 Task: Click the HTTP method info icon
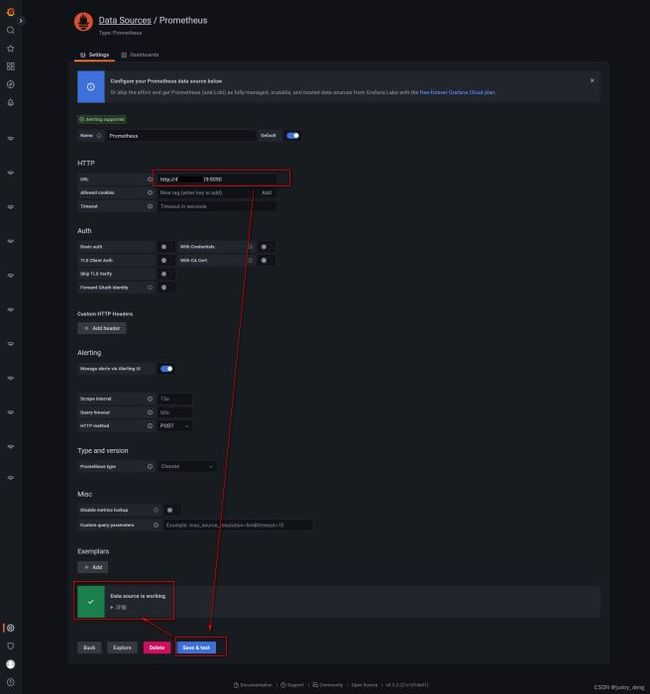coord(150,426)
